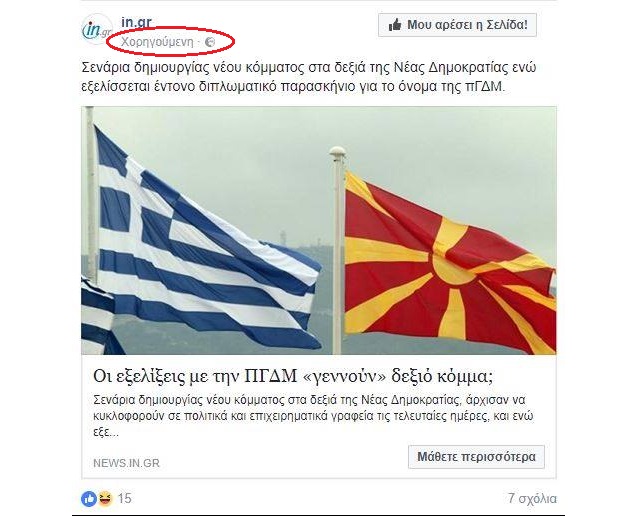Click the Greek flag in the photo
Viewport: 642px width, 516px height.
click(205, 246)
